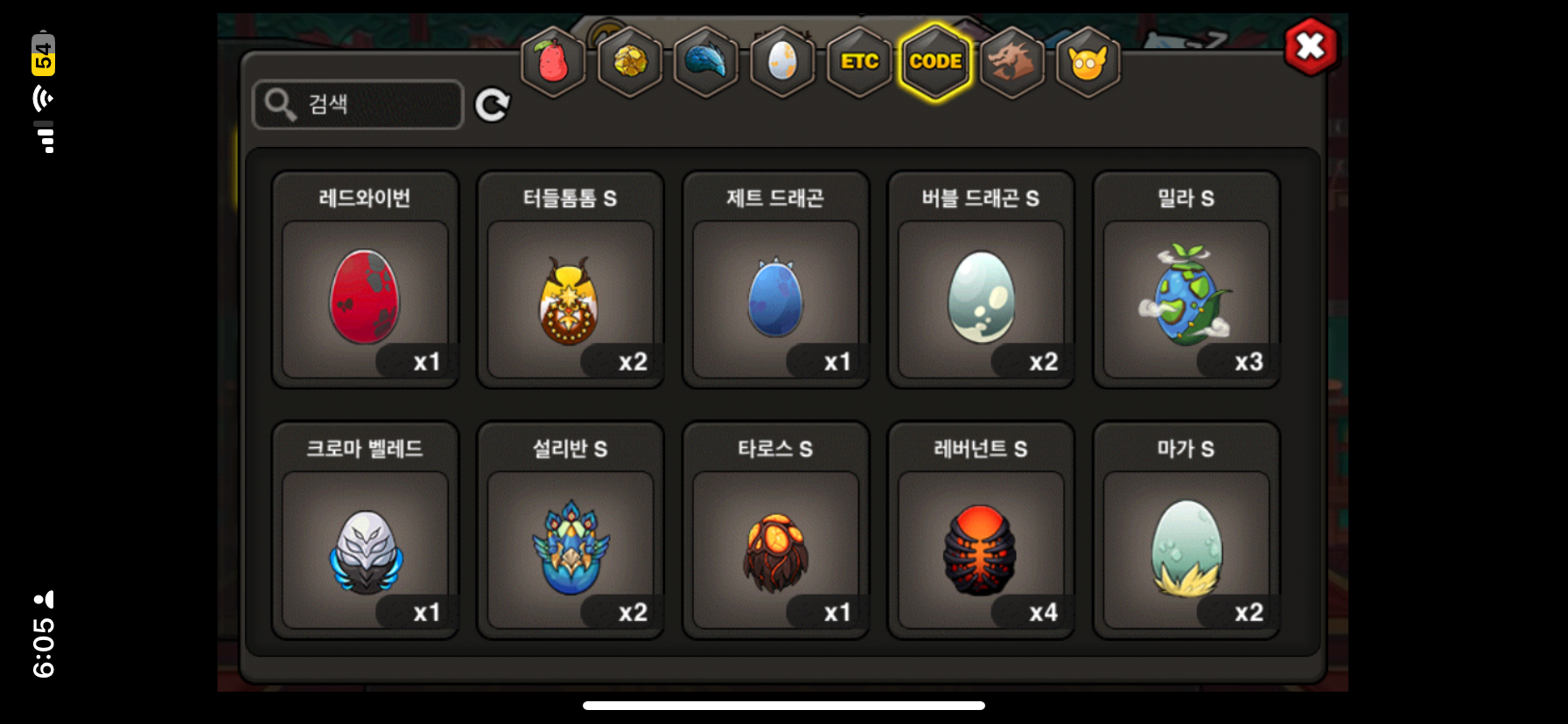Select the 크로마 벨레드 silver egg
1568x724 pixels.
tap(365, 531)
